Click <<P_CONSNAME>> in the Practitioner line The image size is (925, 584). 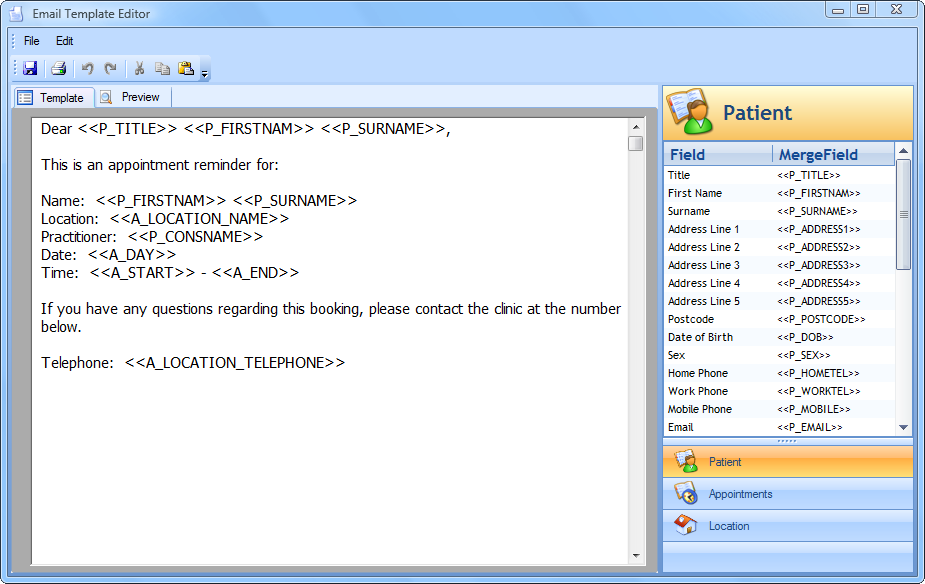[x=195, y=237]
